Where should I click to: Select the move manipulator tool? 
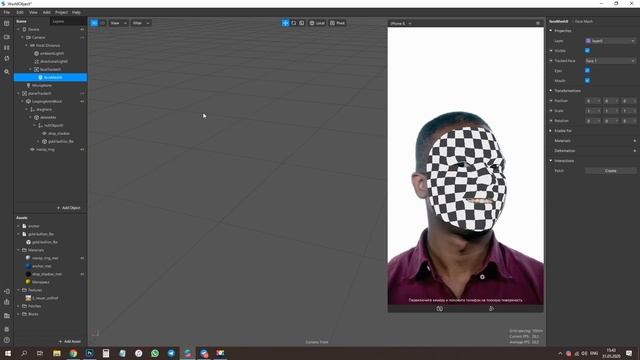click(x=285, y=23)
